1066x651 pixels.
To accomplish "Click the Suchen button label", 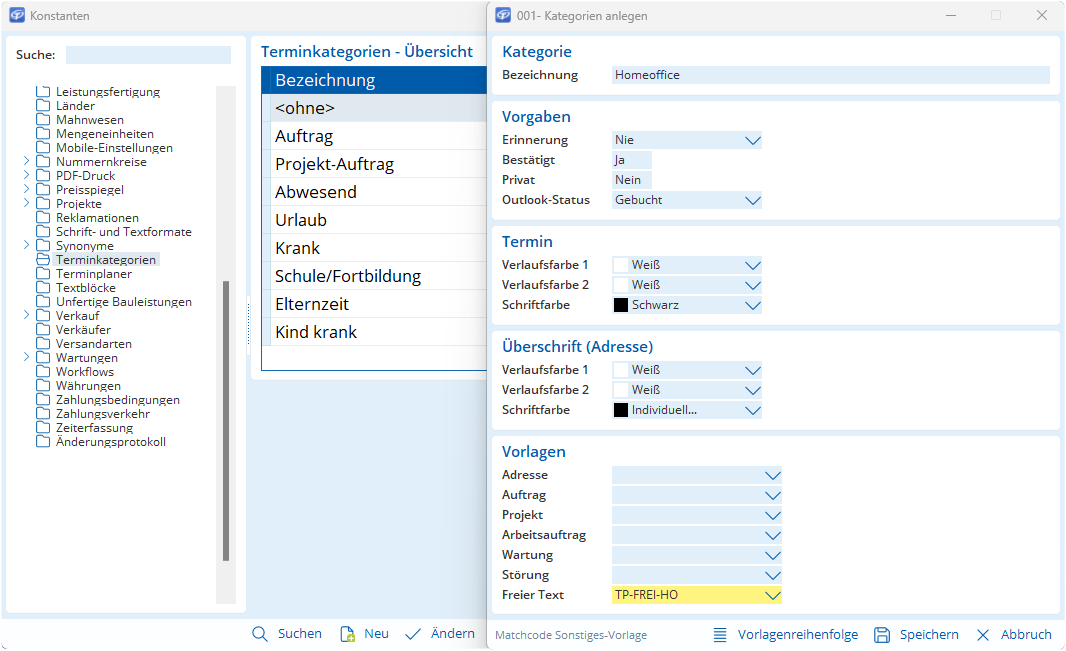I will coord(300,633).
